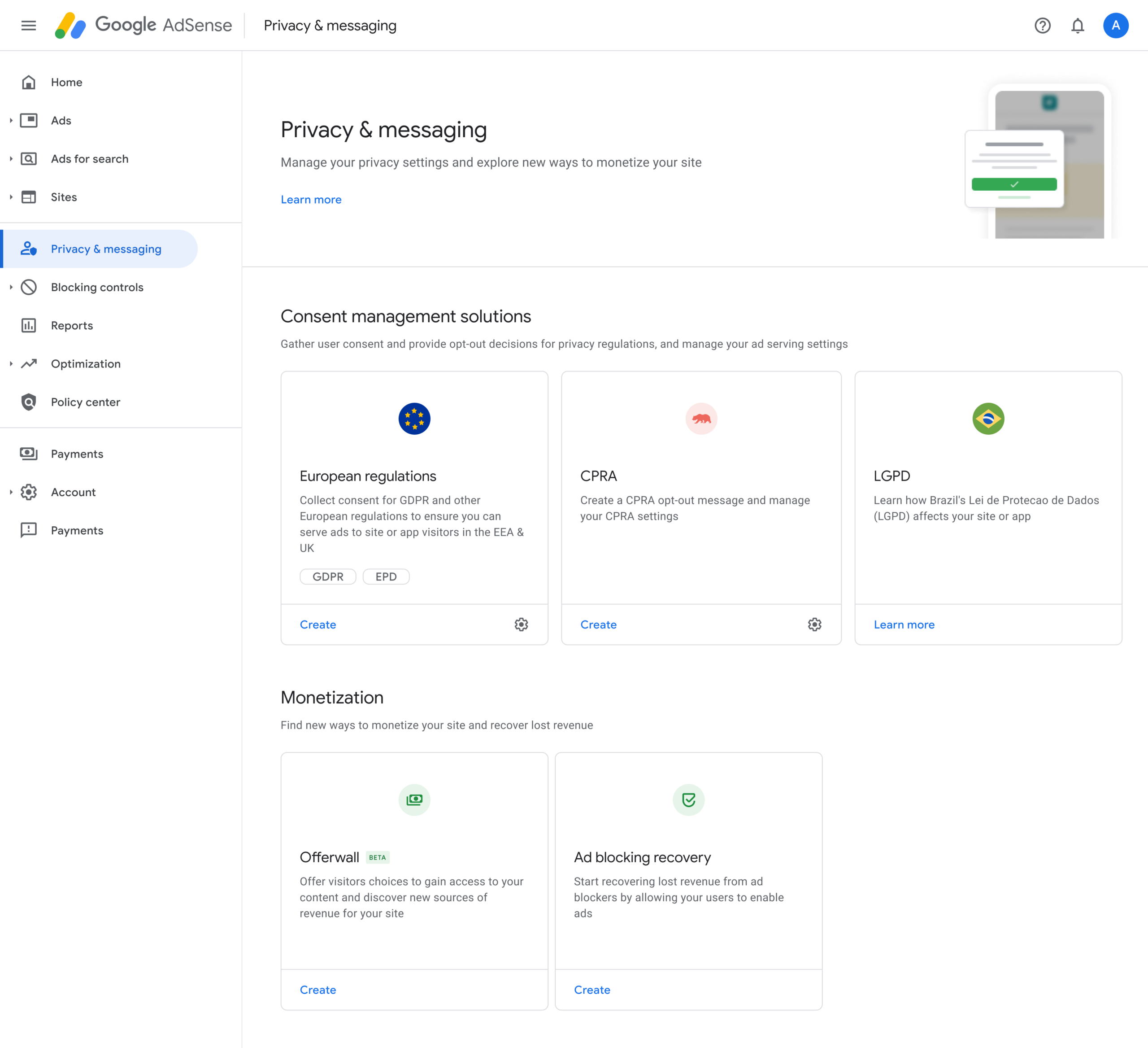Click the help question mark icon

click(1042, 26)
